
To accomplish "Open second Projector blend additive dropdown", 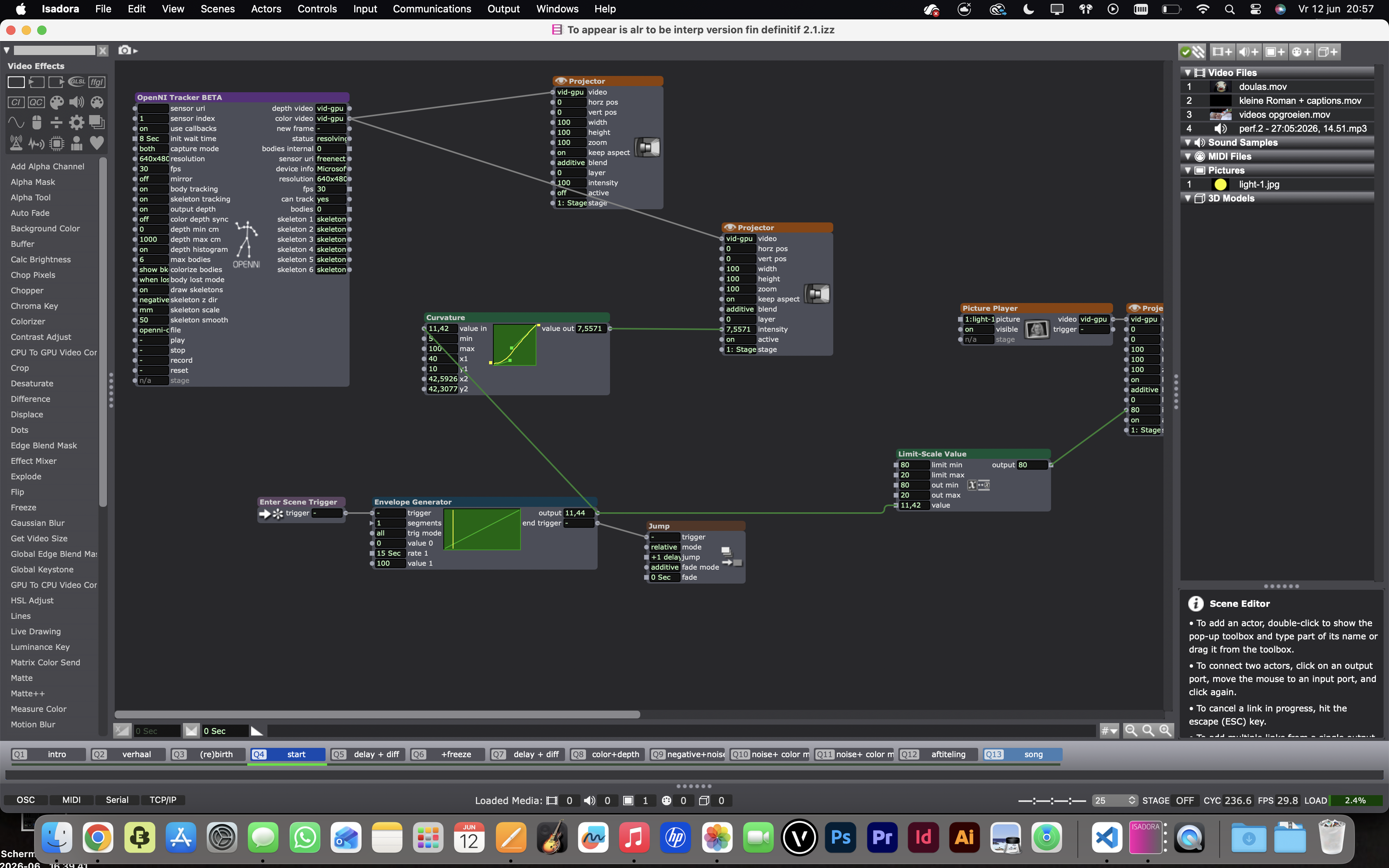I will pos(740,309).
